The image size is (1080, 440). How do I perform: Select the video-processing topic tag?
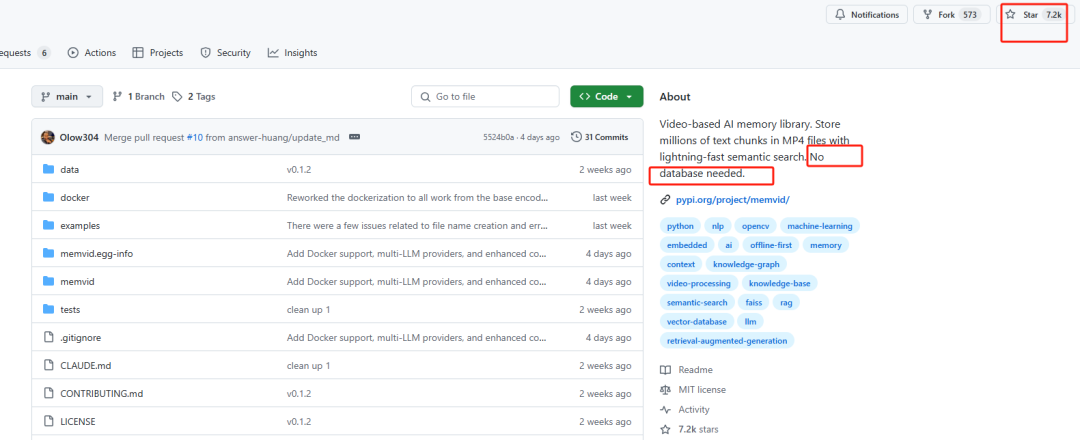(x=699, y=283)
